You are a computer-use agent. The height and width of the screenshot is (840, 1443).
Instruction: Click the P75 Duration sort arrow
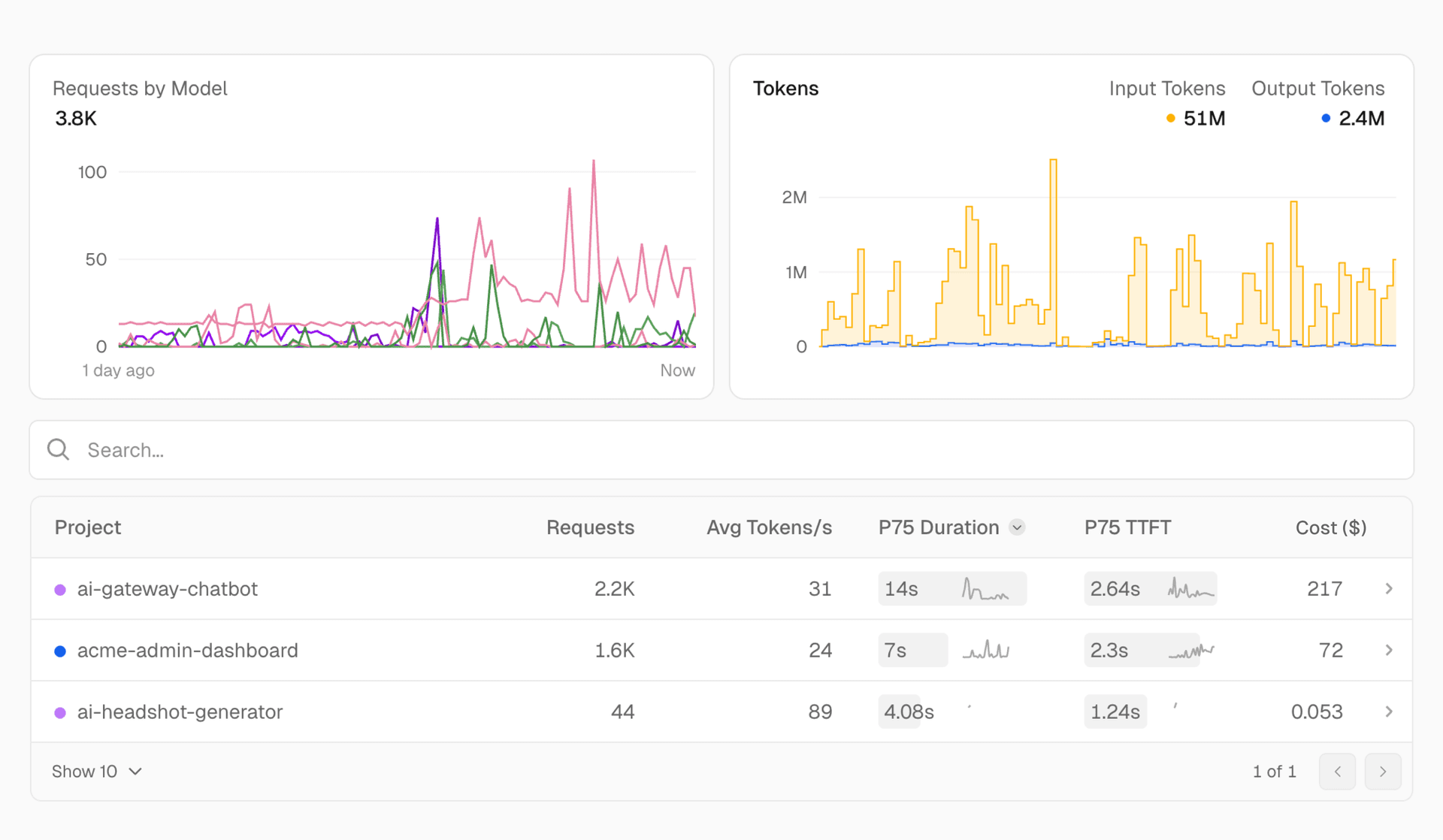[x=1017, y=527]
